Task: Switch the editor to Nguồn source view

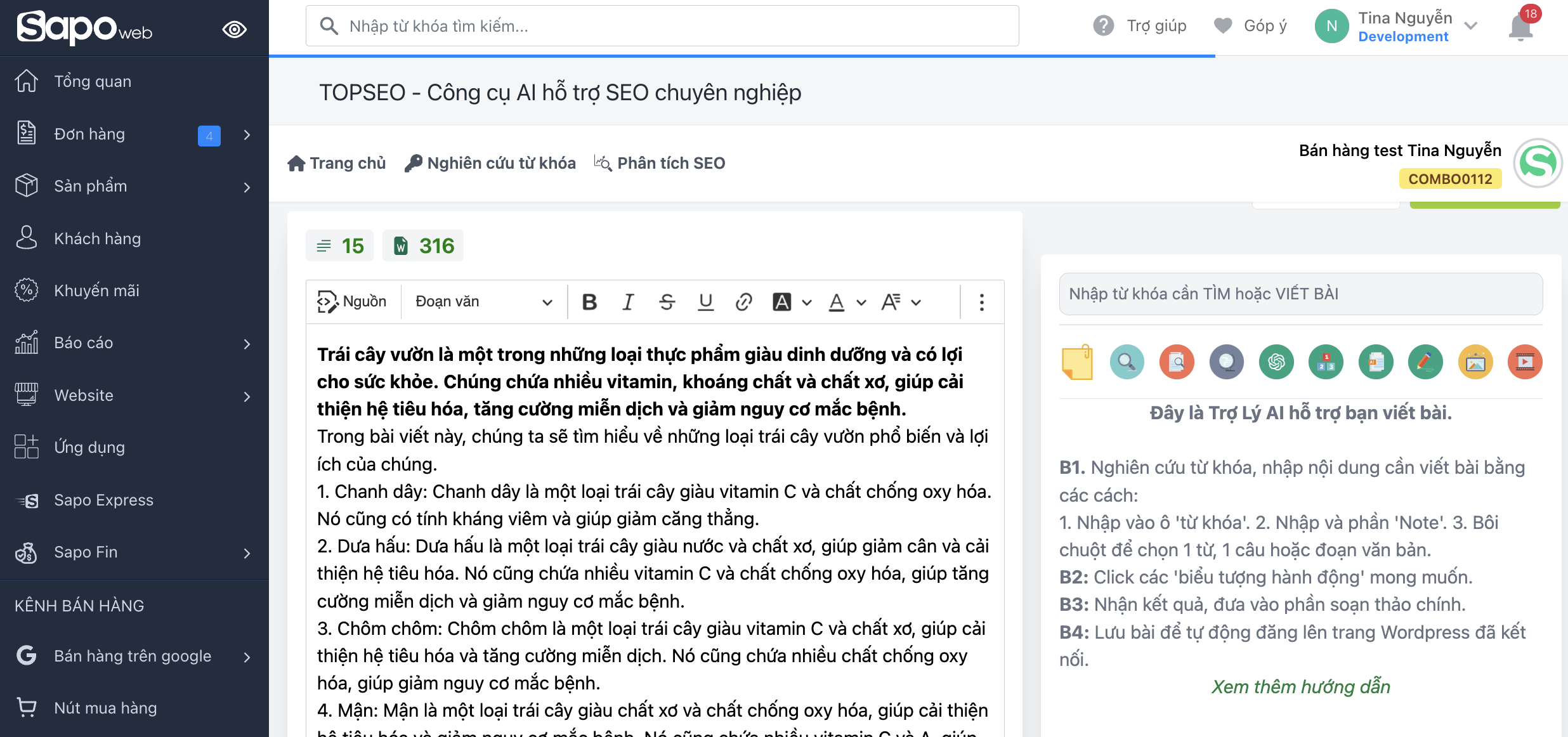Action: pyautogui.click(x=353, y=301)
